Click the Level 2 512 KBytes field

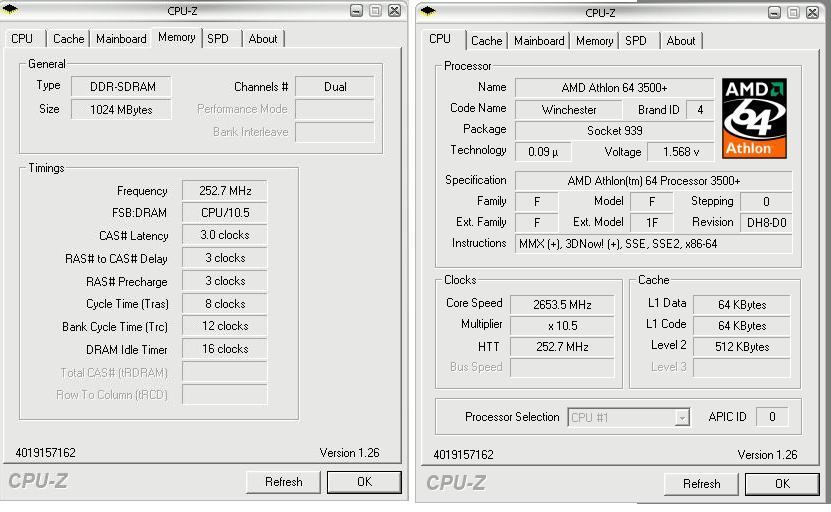tap(742, 347)
